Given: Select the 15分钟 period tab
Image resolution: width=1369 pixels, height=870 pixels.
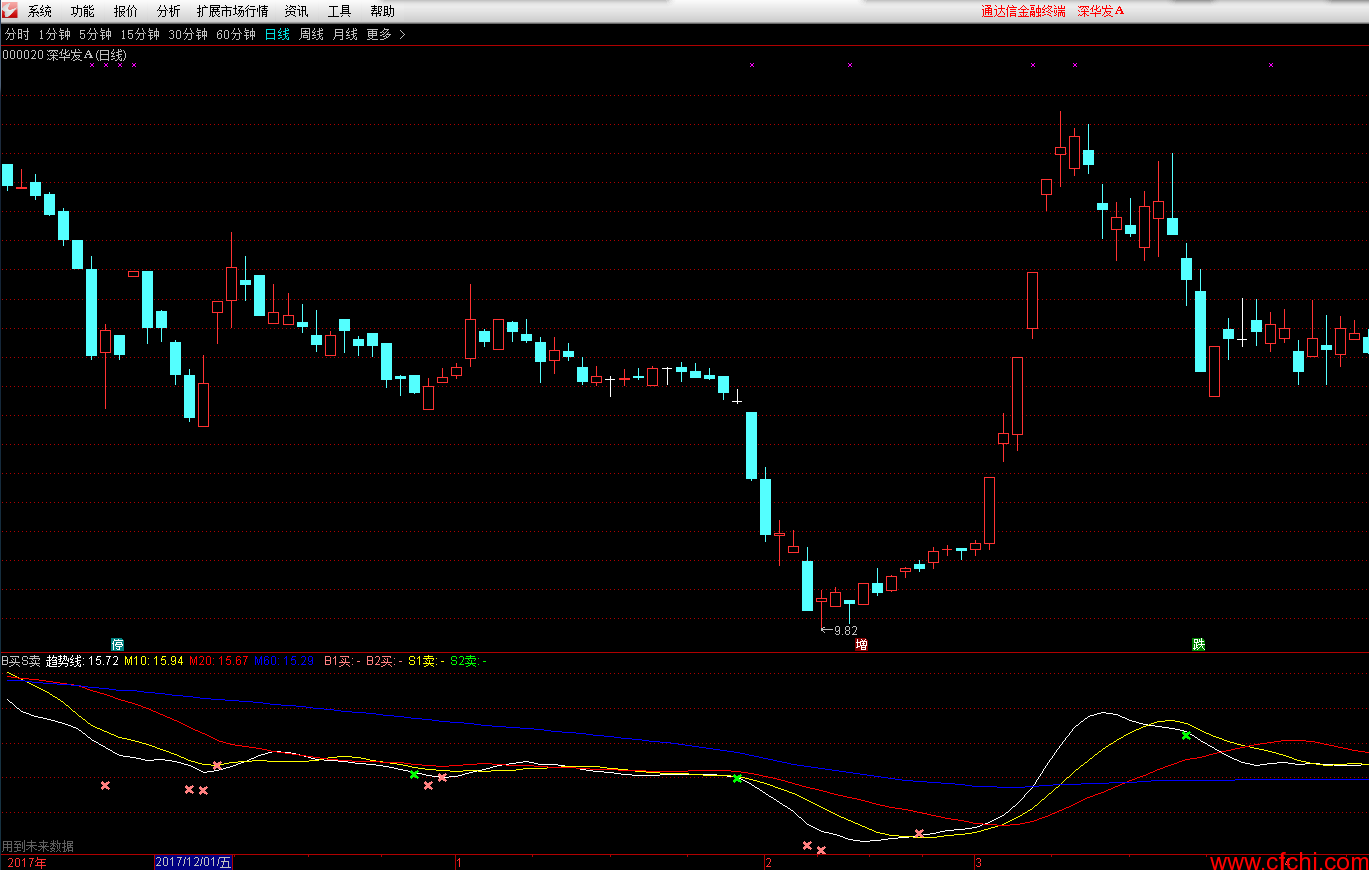Looking at the screenshot, I should pyautogui.click(x=140, y=34).
